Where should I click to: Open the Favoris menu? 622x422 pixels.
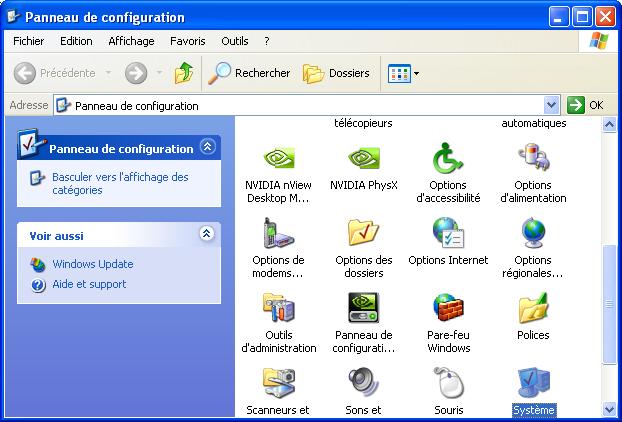click(188, 41)
